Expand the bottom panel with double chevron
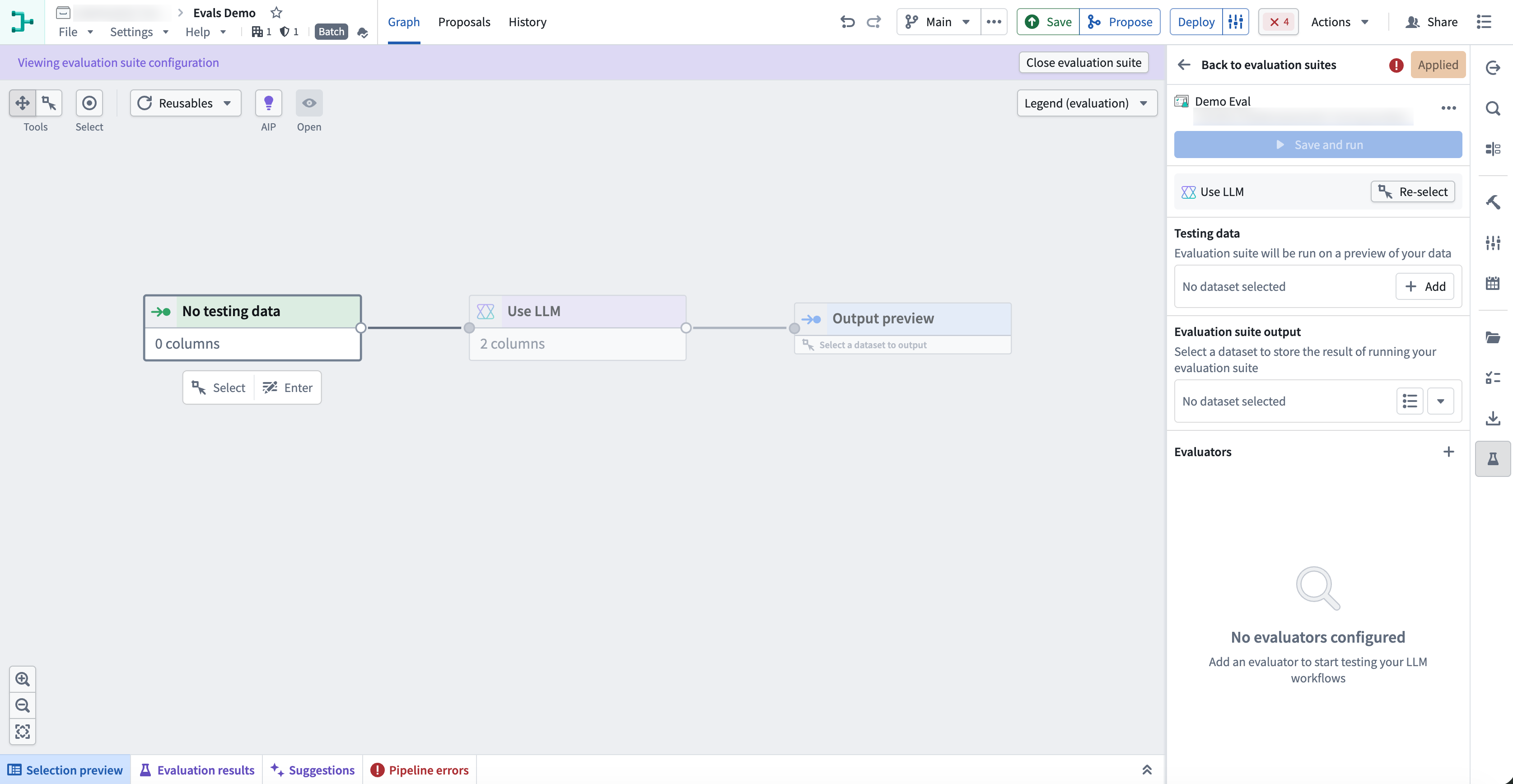 (x=1147, y=769)
